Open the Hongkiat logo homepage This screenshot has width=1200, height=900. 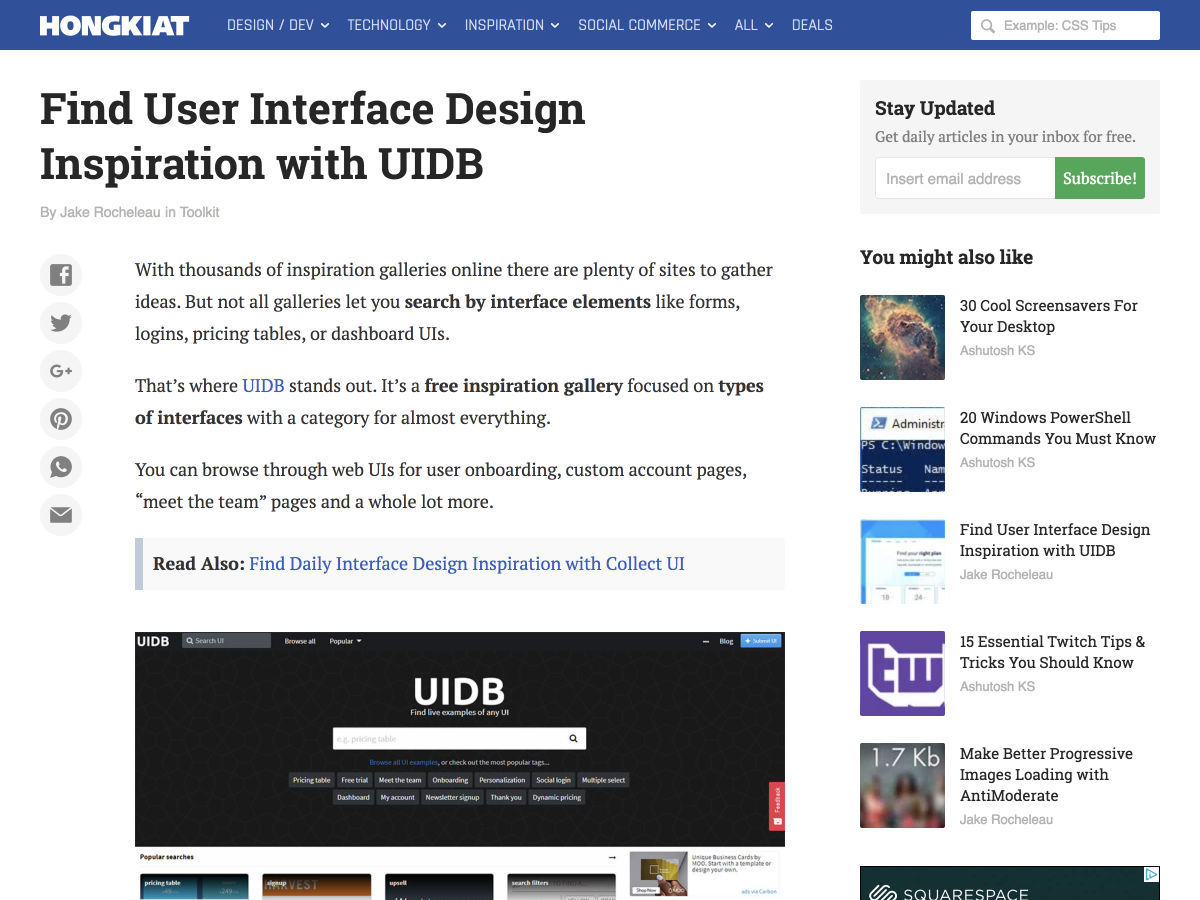[x=114, y=25]
